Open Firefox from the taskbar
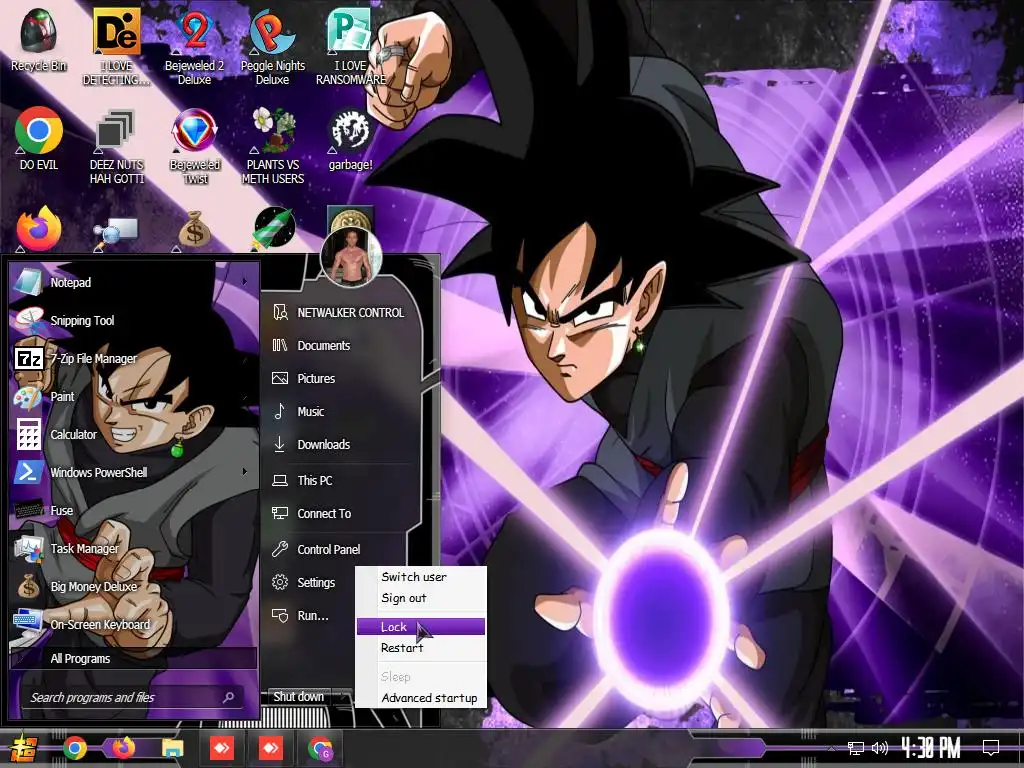The width and height of the screenshot is (1024, 768). point(123,748)
